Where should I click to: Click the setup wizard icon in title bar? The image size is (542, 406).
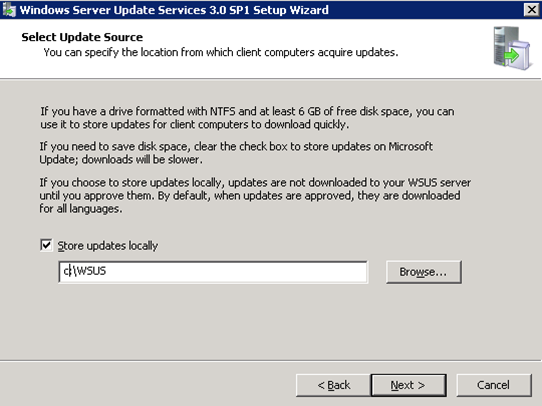[x=9, y=10]
